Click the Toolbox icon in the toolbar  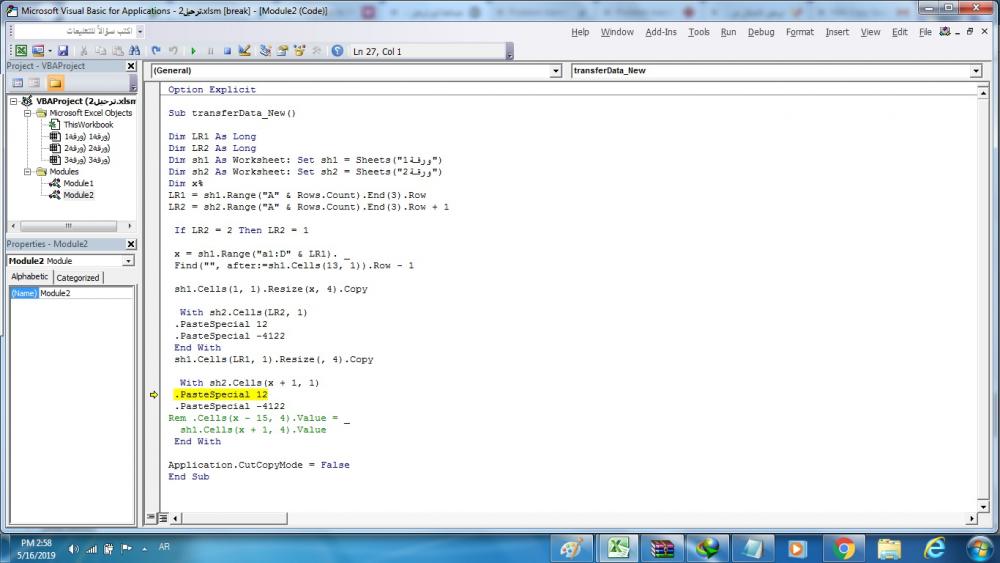316,51
